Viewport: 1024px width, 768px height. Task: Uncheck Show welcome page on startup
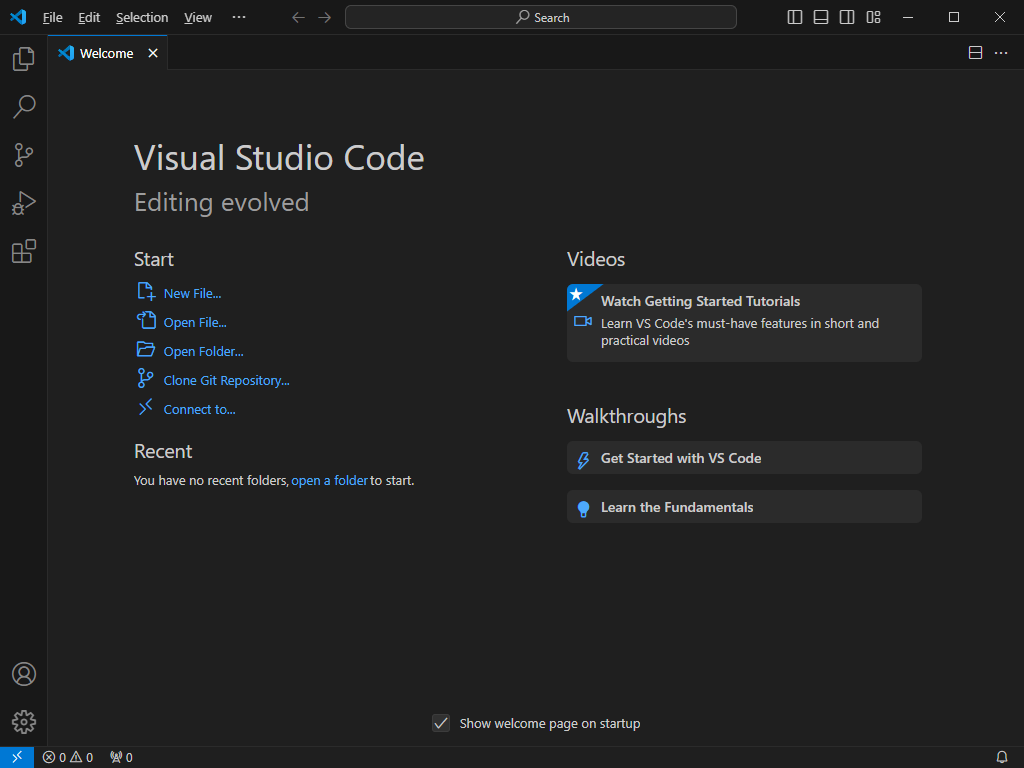point(441,723)
